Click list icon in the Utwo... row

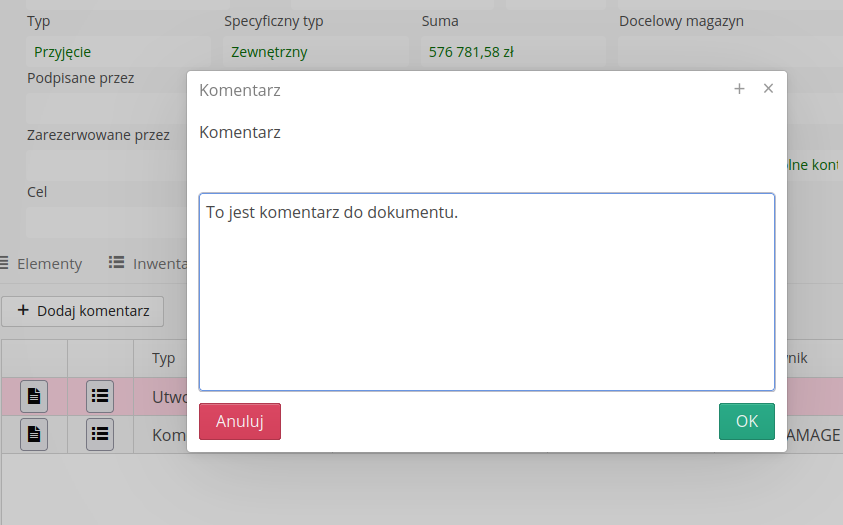pos(100,396)
